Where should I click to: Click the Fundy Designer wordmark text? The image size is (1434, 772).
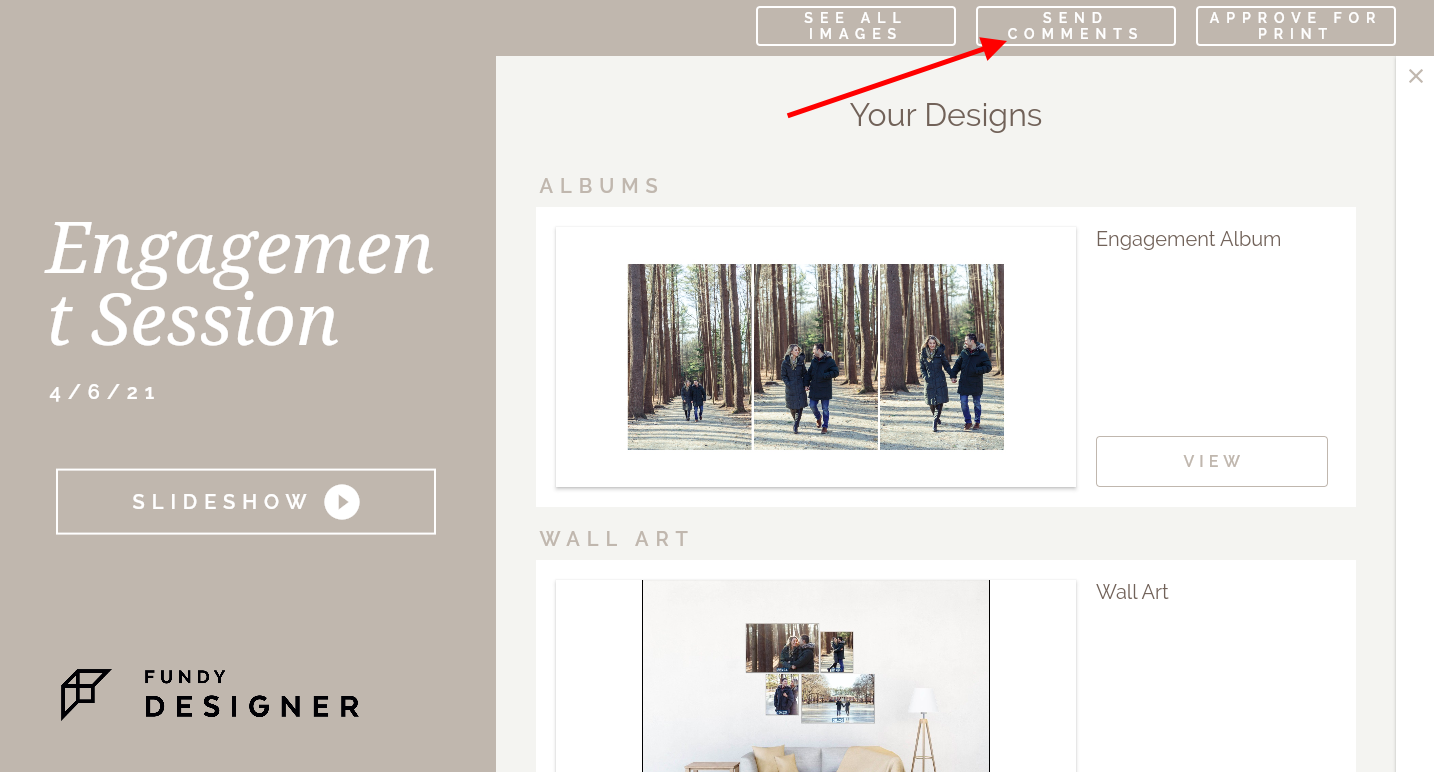(x=252, y=695)
